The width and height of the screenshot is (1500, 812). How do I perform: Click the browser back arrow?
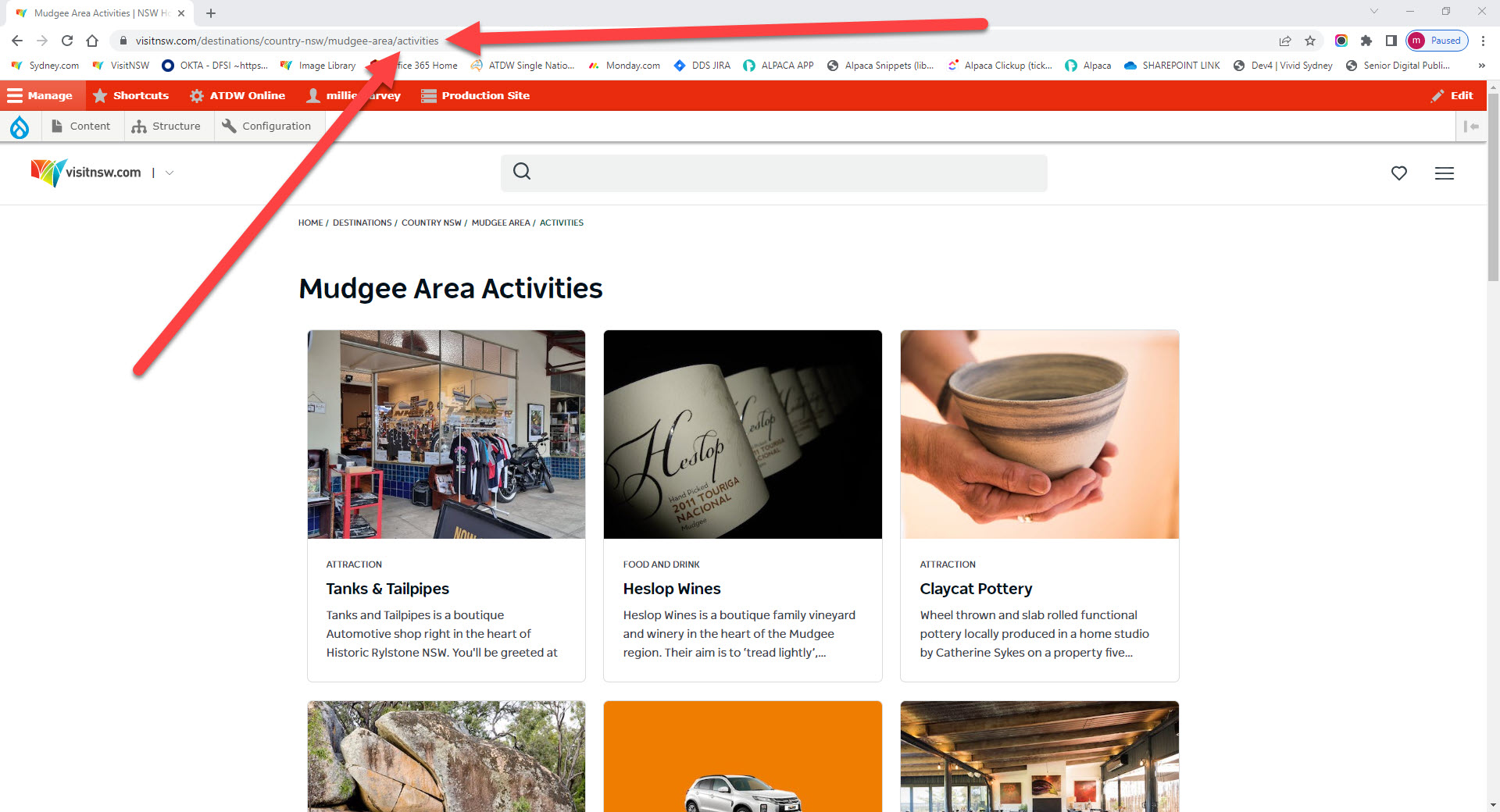coord(17,41)
